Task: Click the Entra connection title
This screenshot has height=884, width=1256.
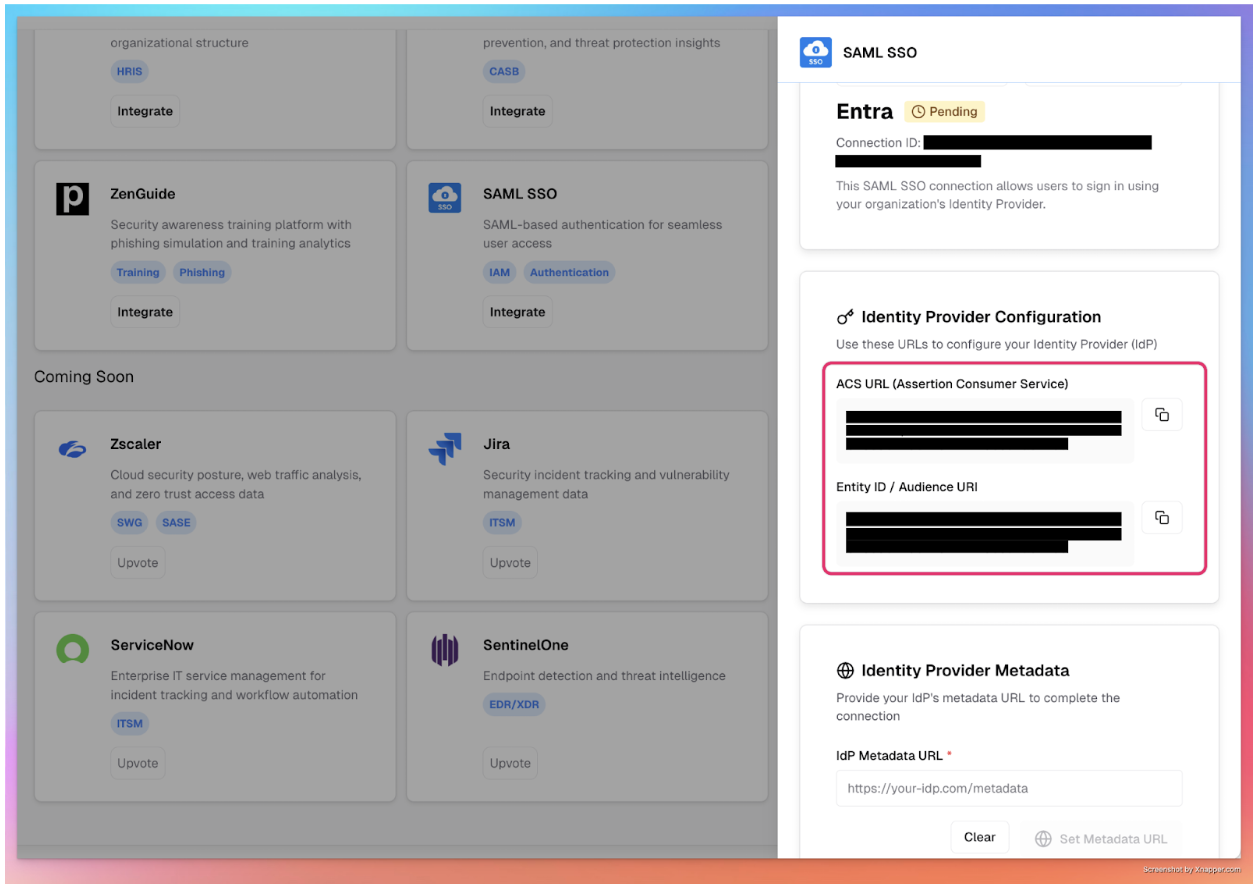Action: 865,111
